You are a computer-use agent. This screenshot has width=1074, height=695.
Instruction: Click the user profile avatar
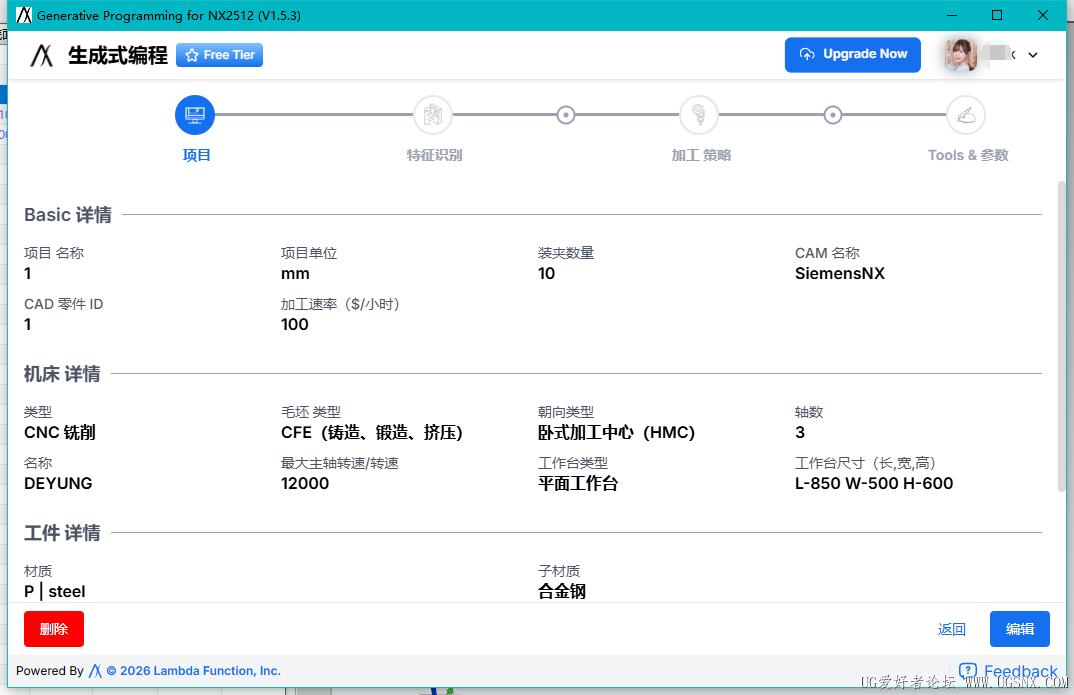coord(961,55)
